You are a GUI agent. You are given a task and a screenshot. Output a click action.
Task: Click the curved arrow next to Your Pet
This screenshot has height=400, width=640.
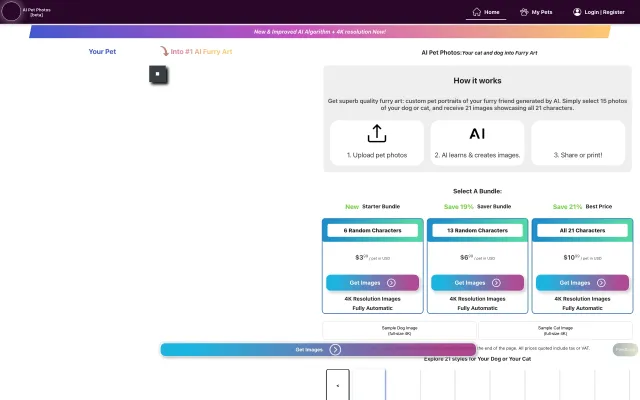tap(164, 50)
